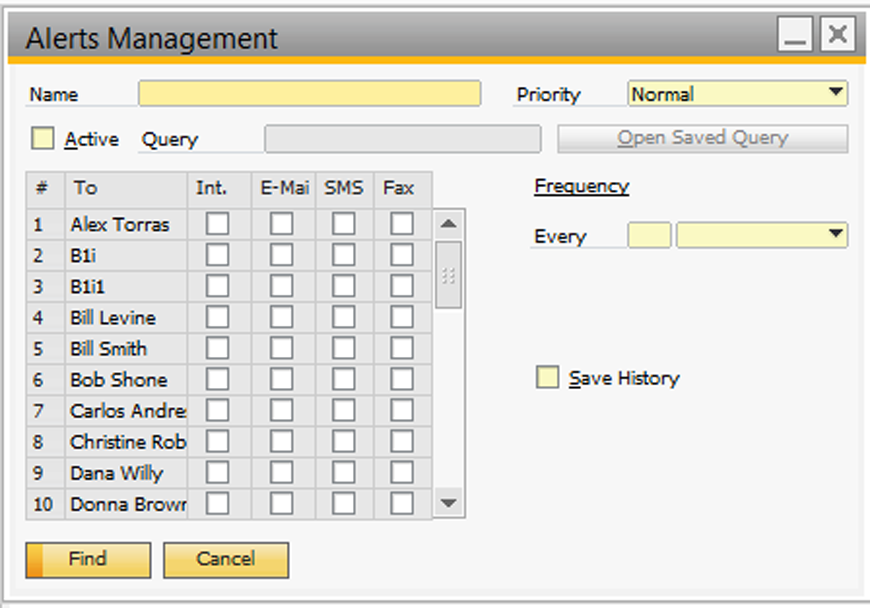This screenshot has width=870, height=608.
Task: Click the Frequency link
Action: click(x=581, y=186)
